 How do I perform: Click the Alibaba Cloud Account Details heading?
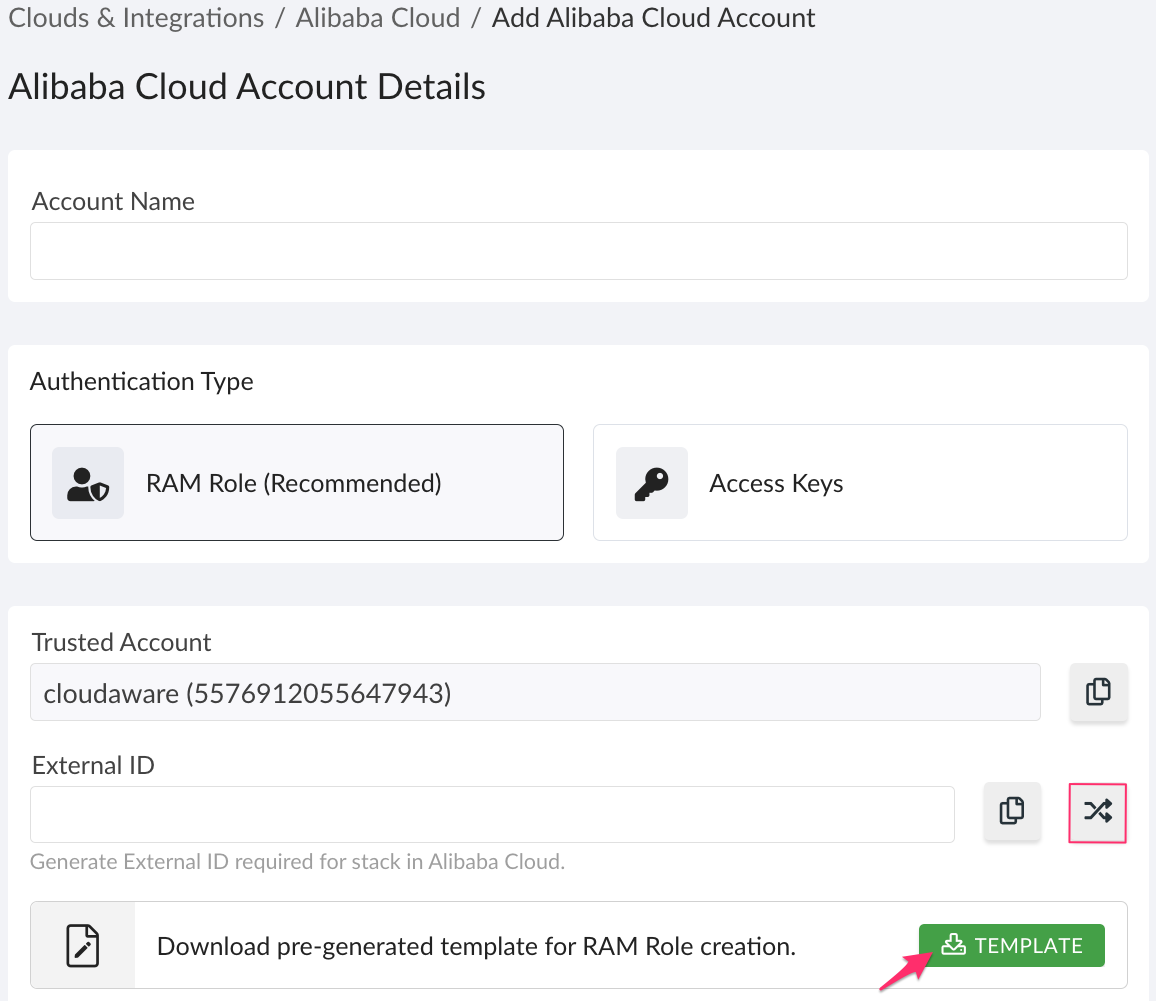click(x=246, y=86)
